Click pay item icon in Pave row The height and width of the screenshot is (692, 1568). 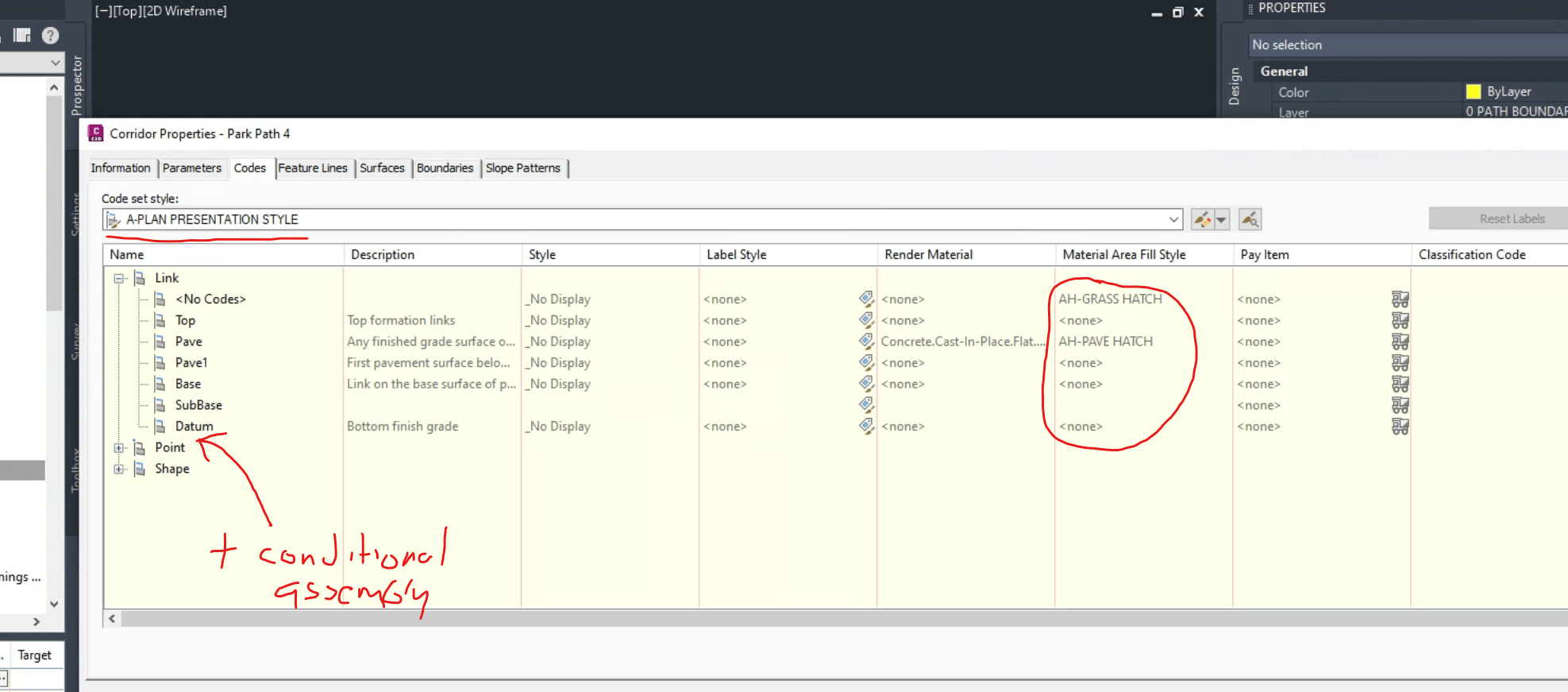click(1400, 342)
